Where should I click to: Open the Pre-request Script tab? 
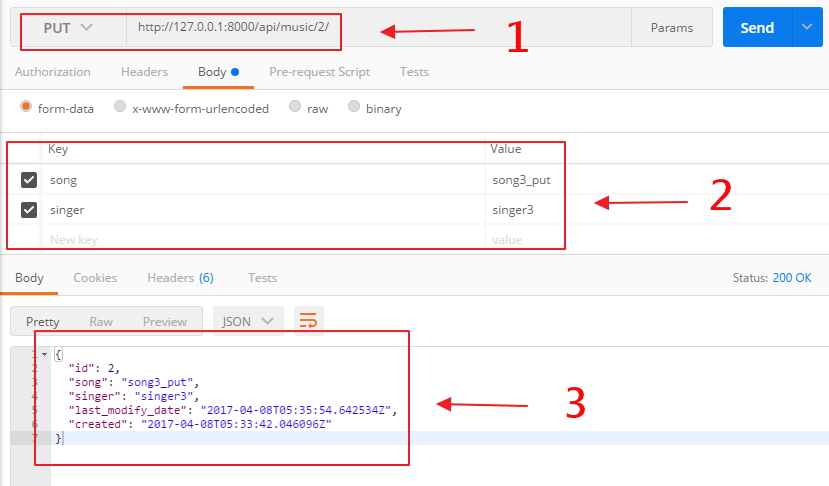319,72
